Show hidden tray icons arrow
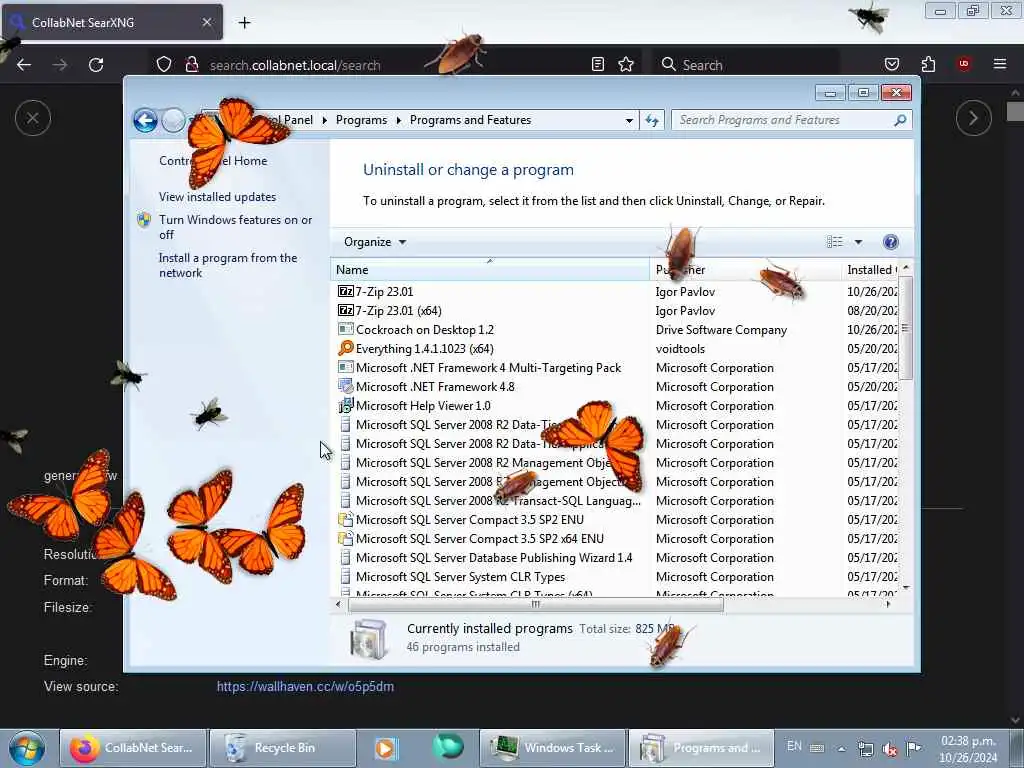The width and height of the screenshot is (1024, 768). (x=841, y=748)
